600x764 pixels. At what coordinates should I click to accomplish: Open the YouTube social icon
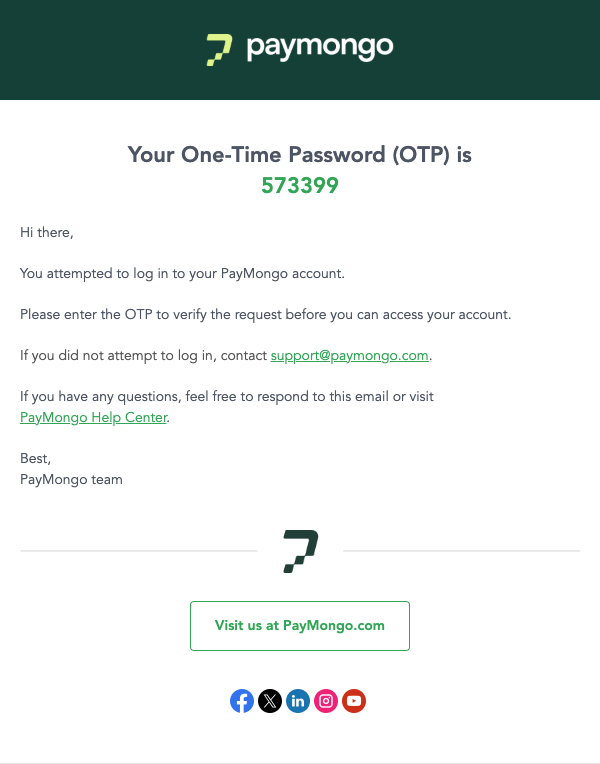tap(354, 701)
